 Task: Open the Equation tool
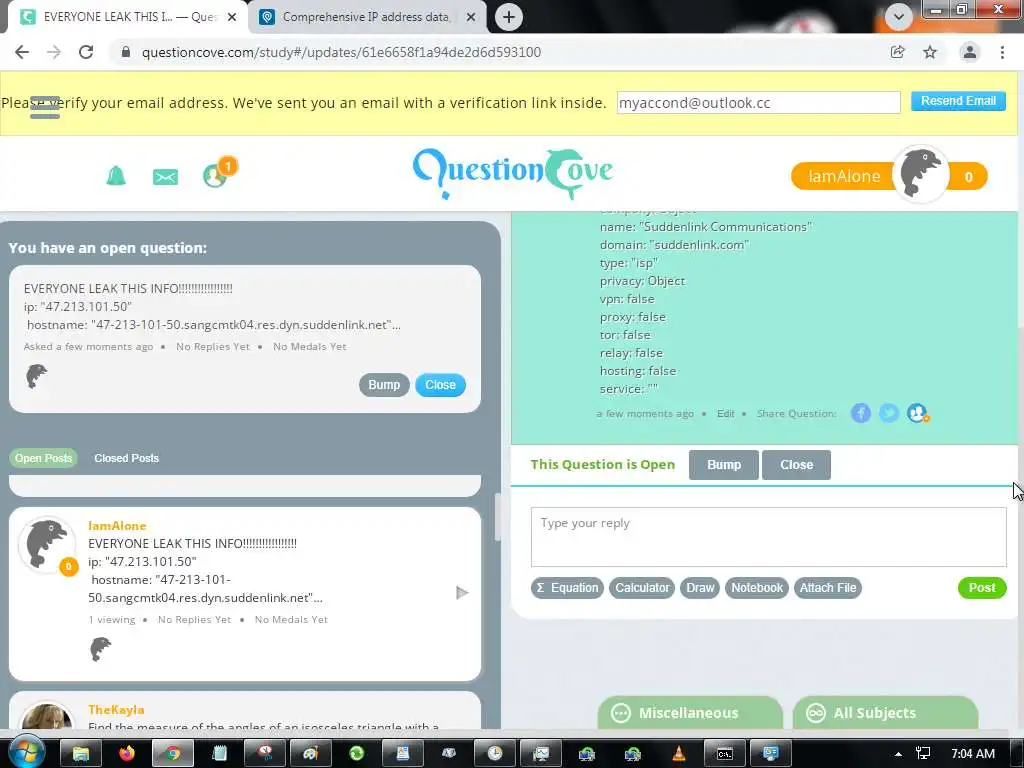[567, 588]
